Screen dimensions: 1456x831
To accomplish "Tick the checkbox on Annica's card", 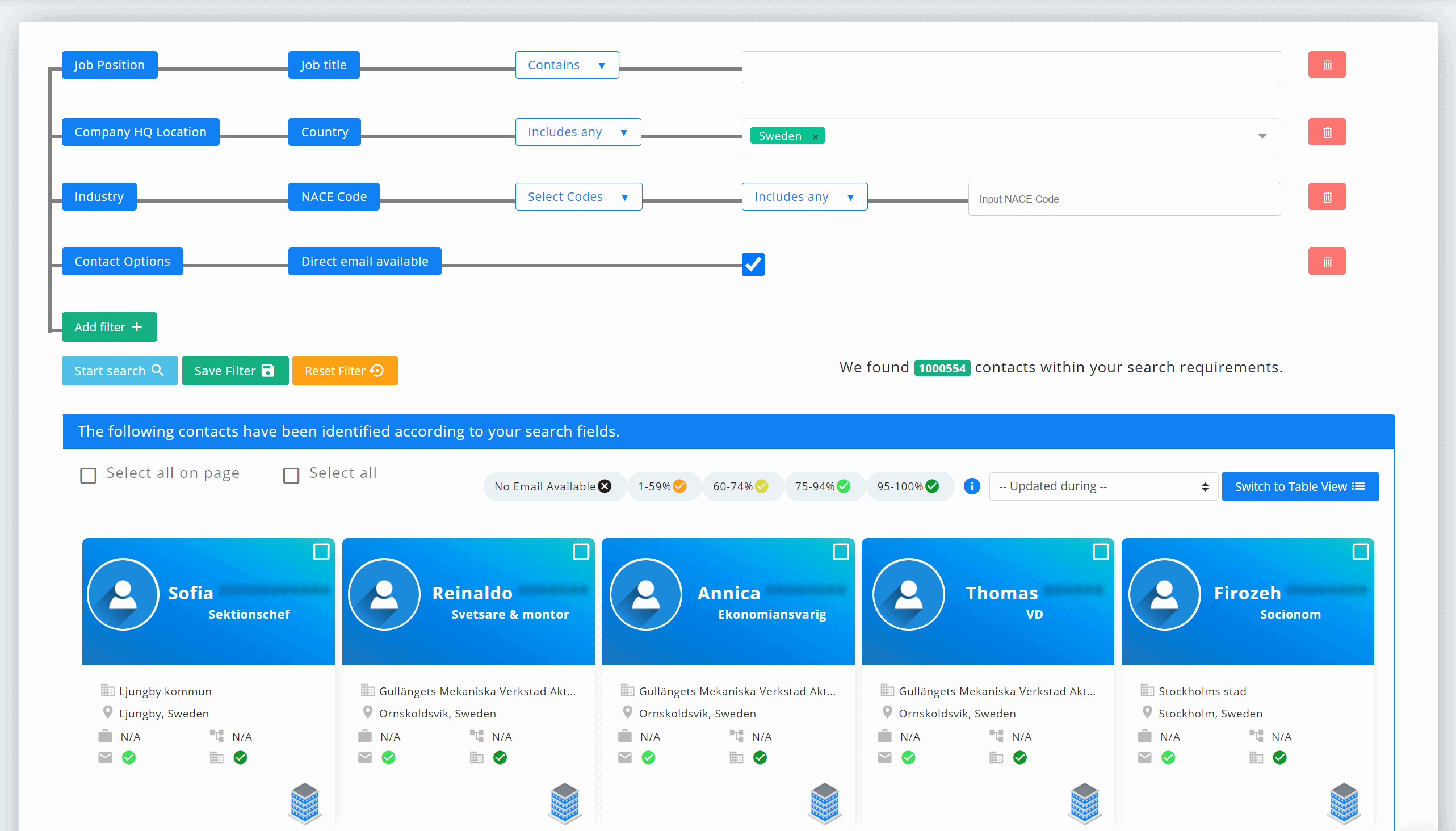I will point(840,552).
